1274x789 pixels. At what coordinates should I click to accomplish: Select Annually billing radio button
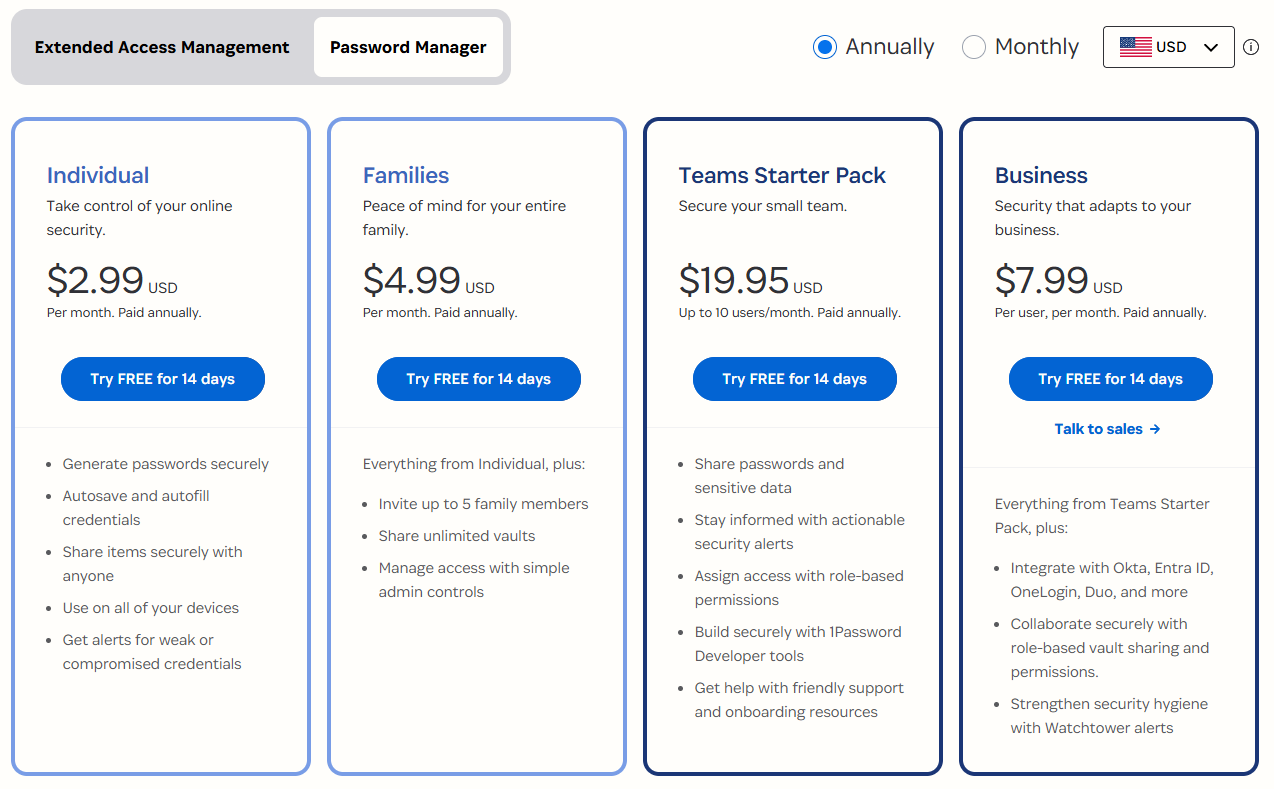824,47
